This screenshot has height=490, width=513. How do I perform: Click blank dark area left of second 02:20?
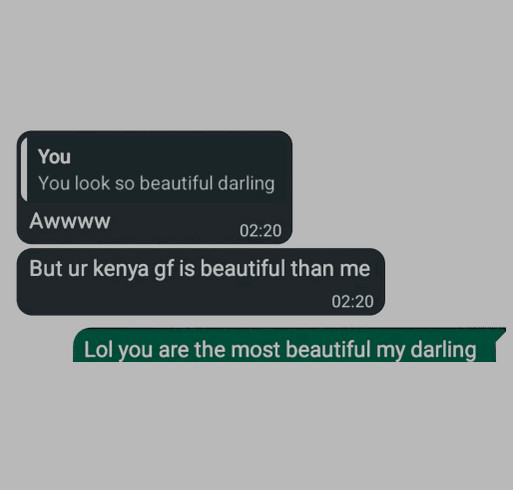(x=173, y=300)
